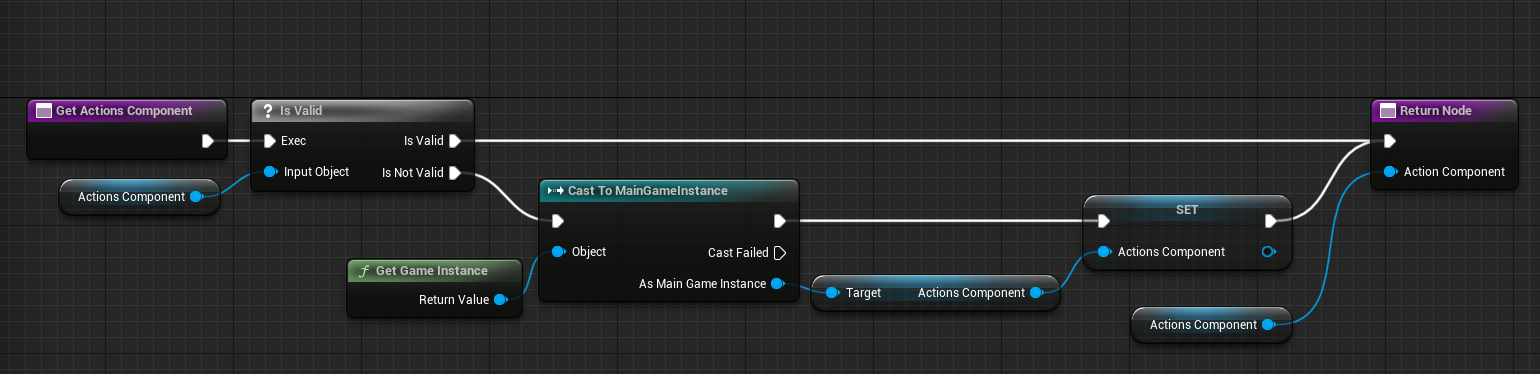The image size is (1540, 374).
Task: Click exec output pin of Cast To MainGameInstance
Action: pos(780,221)
